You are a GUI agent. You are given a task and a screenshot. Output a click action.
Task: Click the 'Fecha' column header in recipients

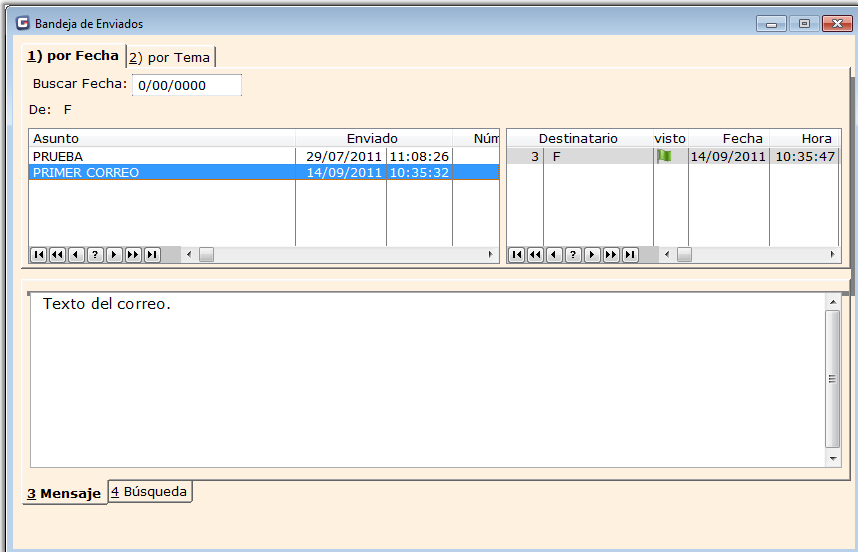742,138
